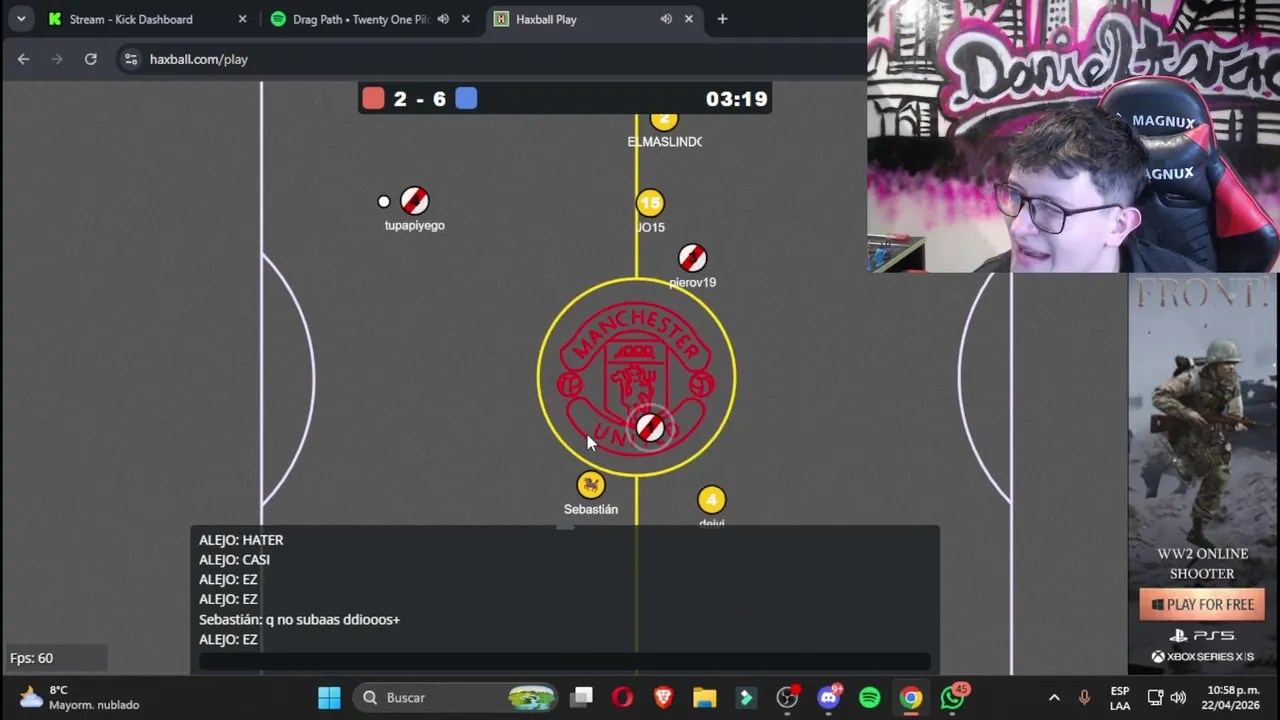Open WhatsApp from the taskbar
The image size is (1280, 720).
(x=953, y=697)
